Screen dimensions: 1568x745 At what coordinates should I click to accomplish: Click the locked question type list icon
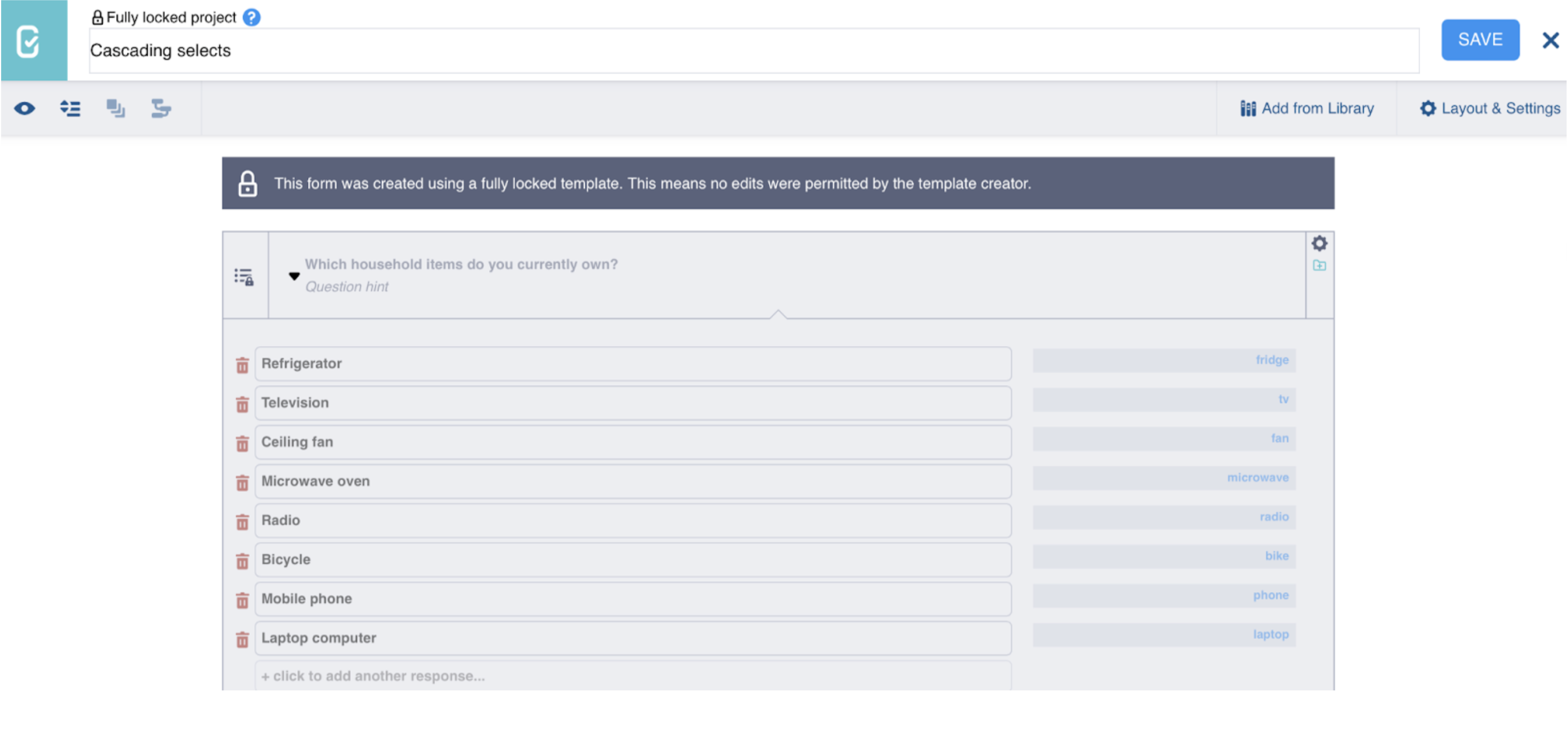[x=244, y=277]
